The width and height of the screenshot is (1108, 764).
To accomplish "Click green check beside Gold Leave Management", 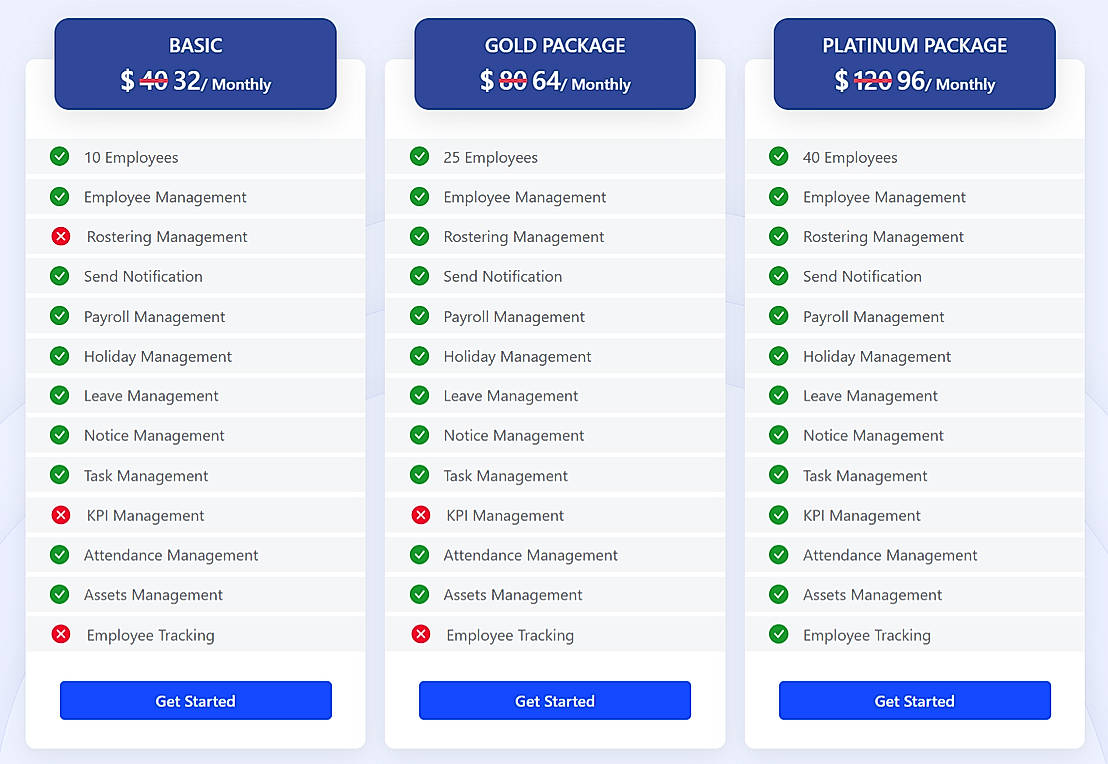I will [420, 395].
